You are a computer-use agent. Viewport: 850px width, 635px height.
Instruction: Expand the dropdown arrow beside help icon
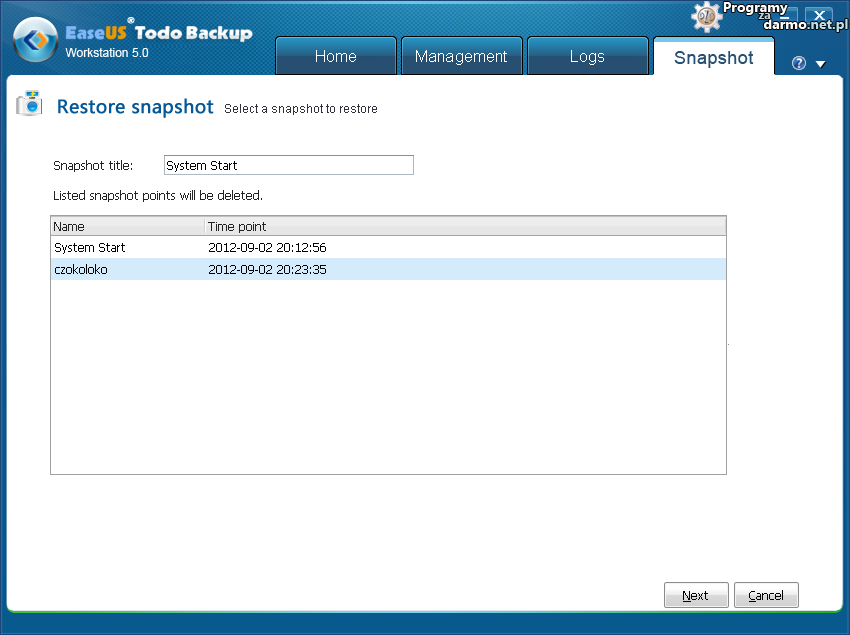pos(820,64)
